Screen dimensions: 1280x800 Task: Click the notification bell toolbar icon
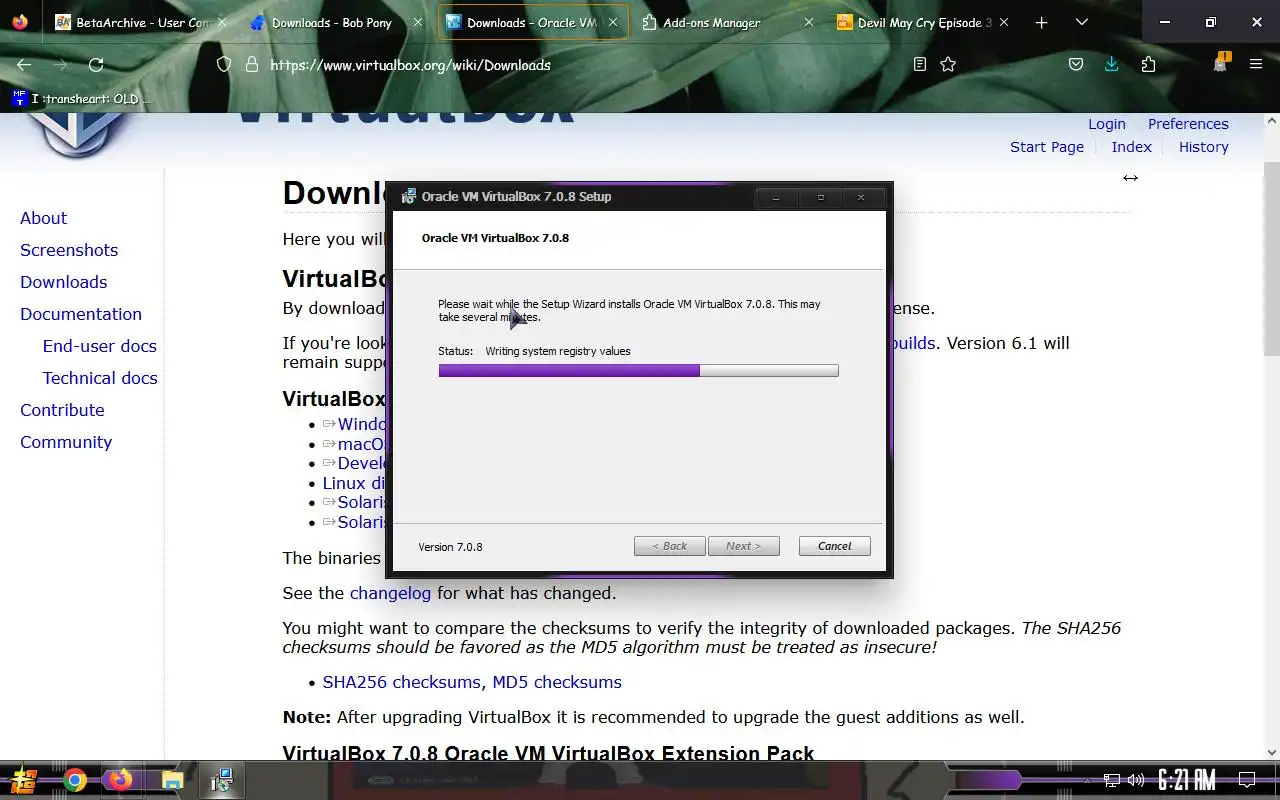(1220, 63)
